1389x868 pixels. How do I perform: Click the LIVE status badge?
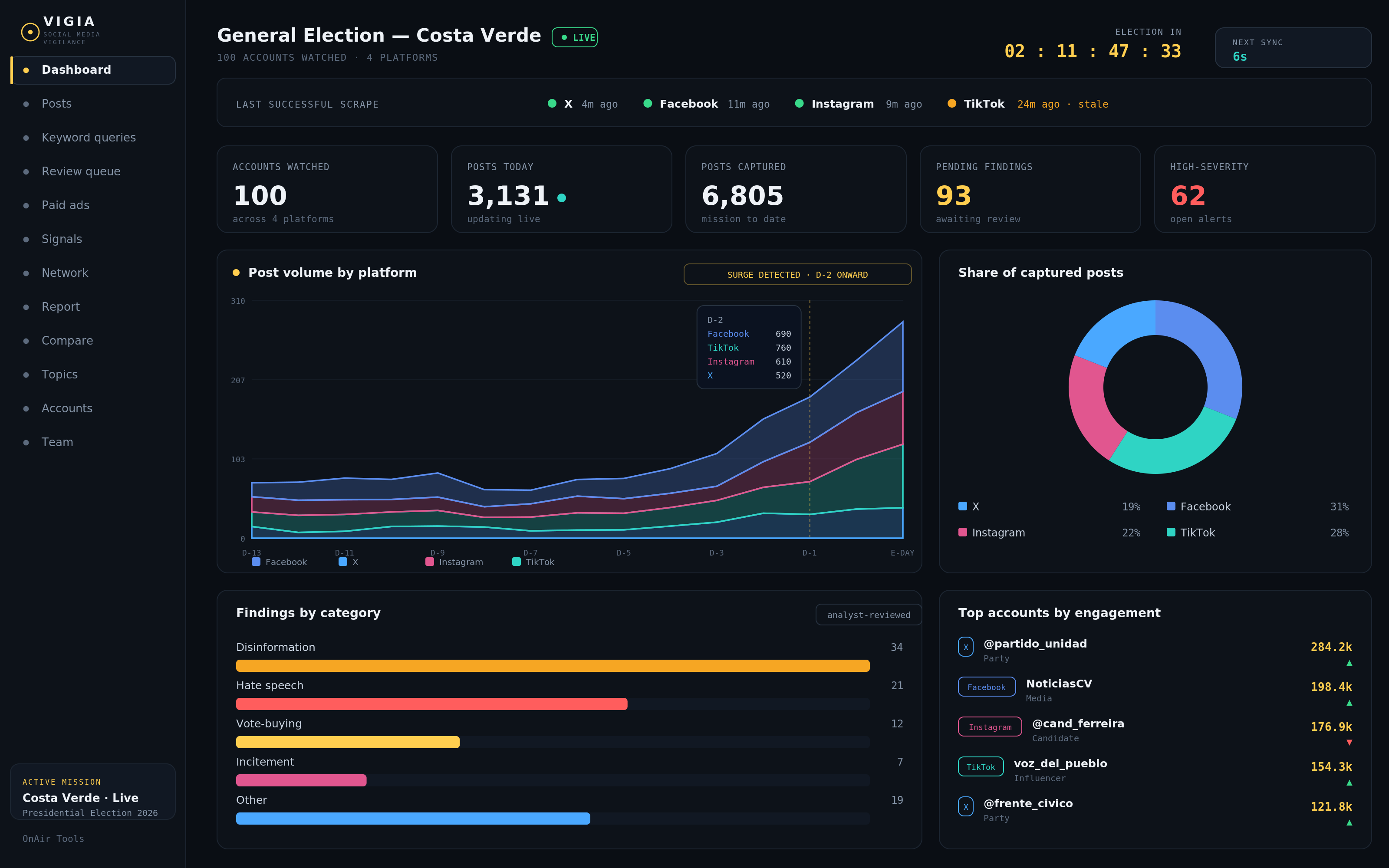[575, 37]
